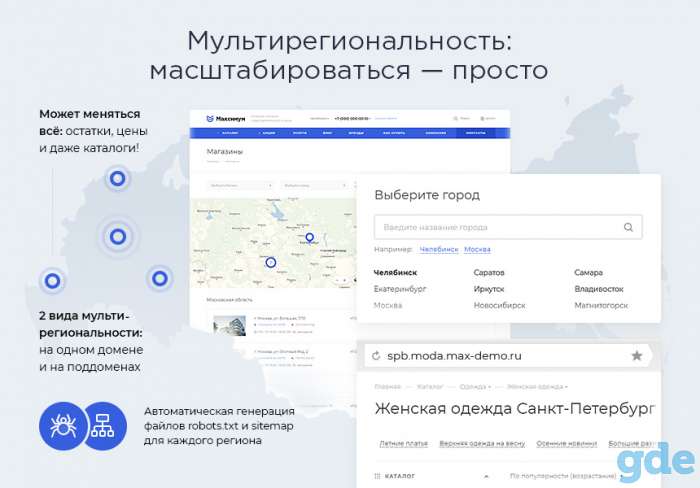Select Иркутск in the city list

489,289
